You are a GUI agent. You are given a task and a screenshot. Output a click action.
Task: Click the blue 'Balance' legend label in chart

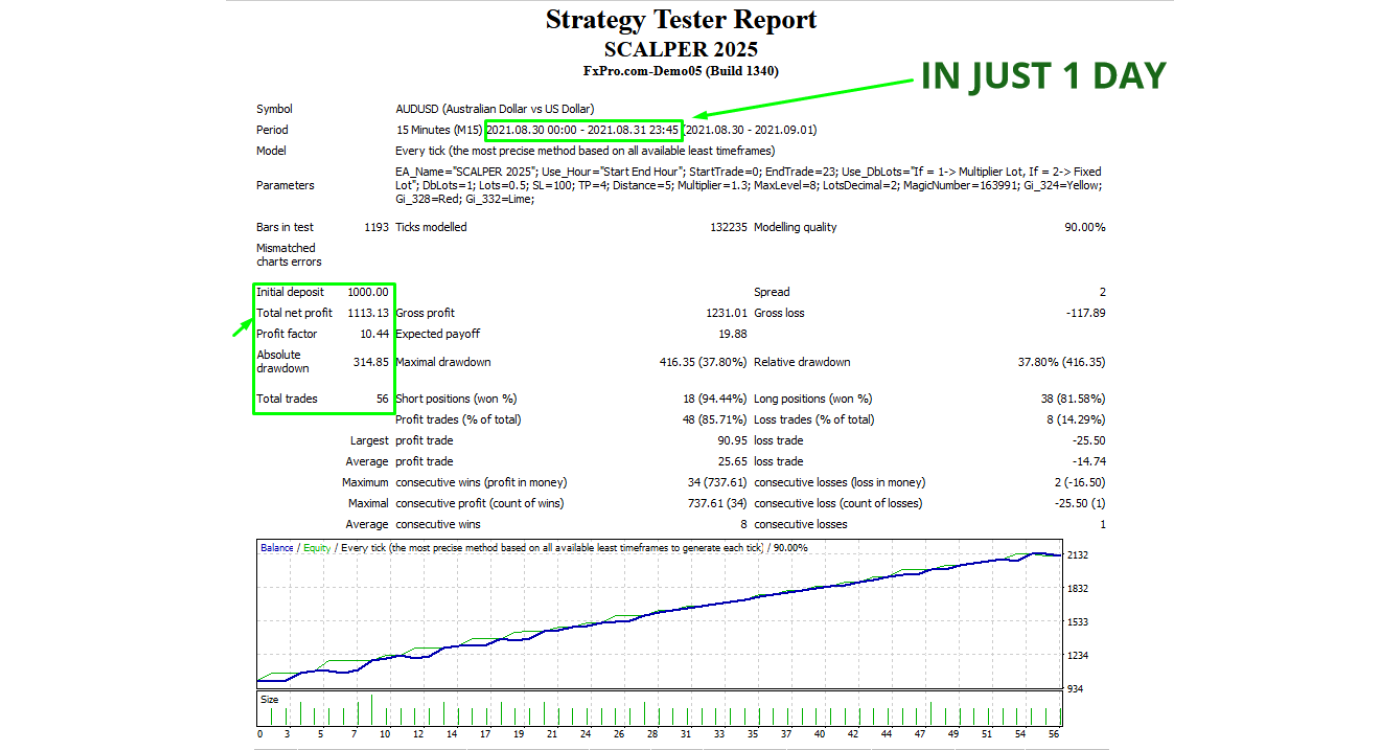point(277,548)
